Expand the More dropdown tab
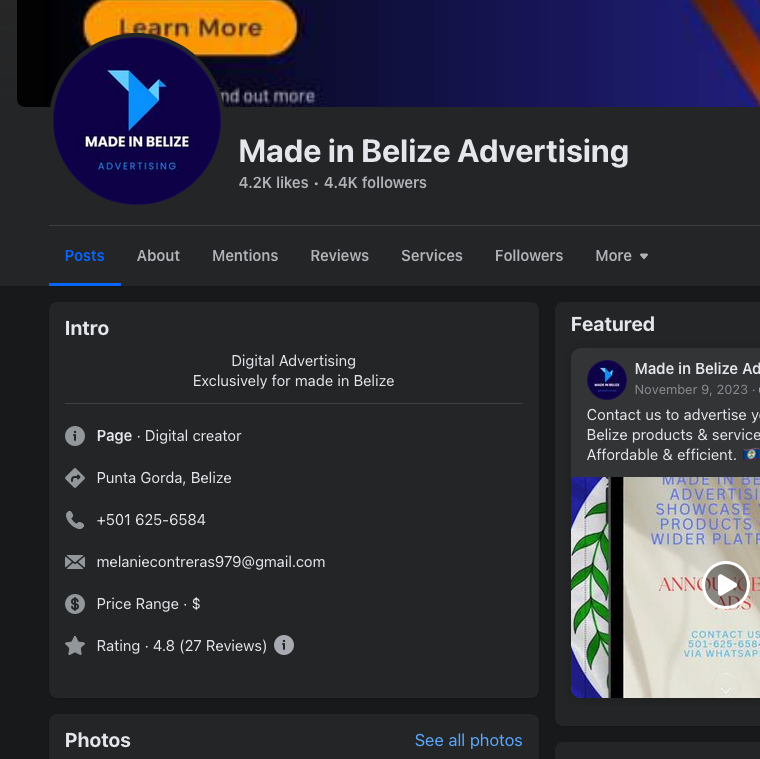Viewport: 760px width, 759px height. 621,255
